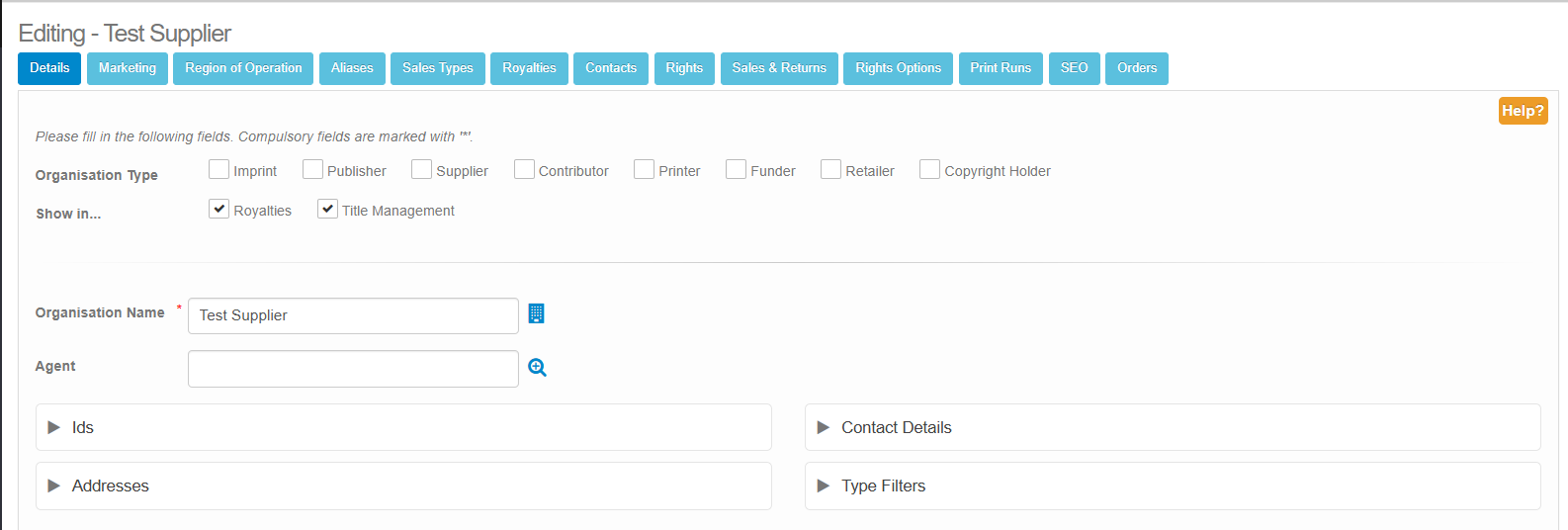
Task: Expand the Ids section
Action: coord(83,427)
